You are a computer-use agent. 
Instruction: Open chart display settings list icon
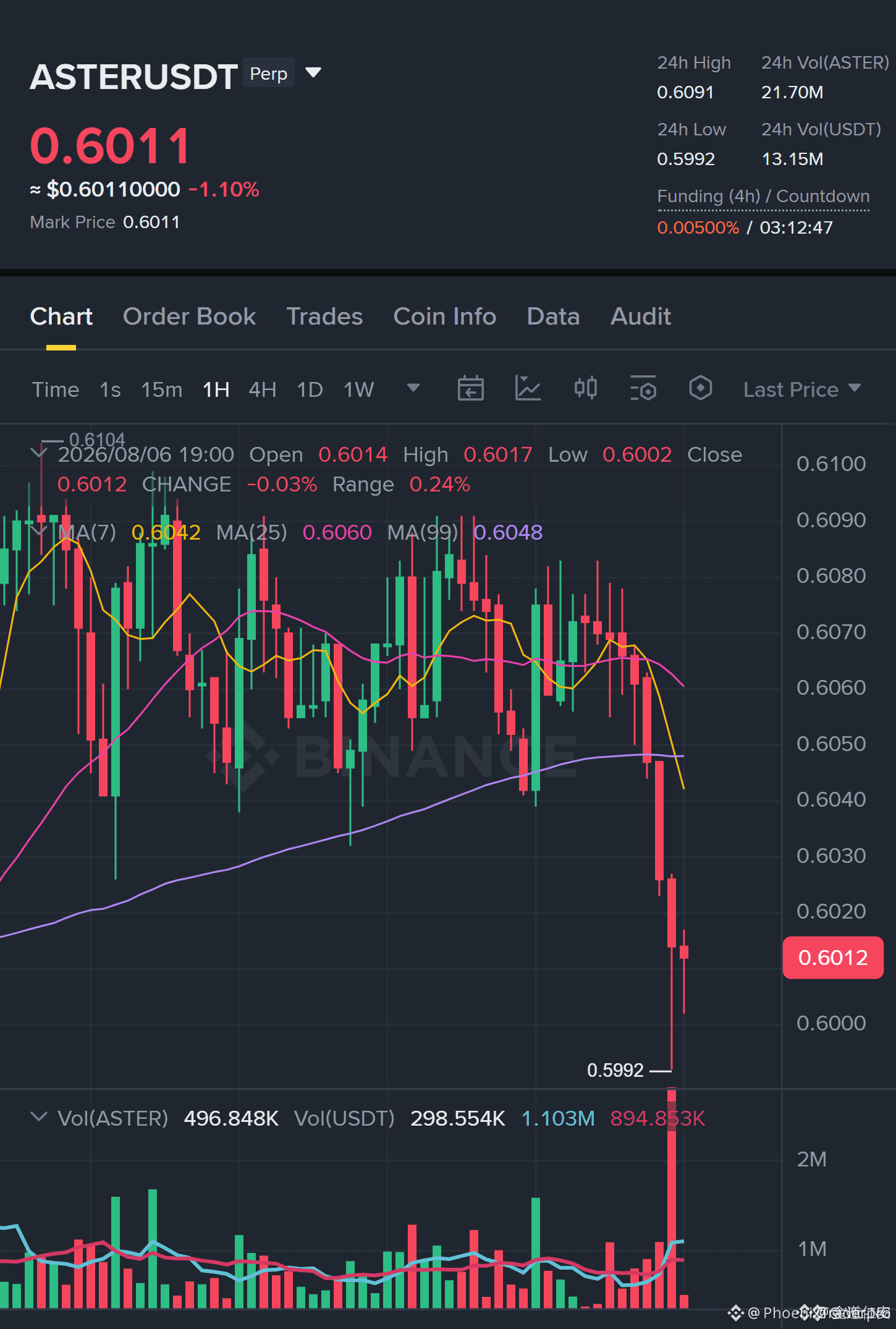click(x=643, y=389)
